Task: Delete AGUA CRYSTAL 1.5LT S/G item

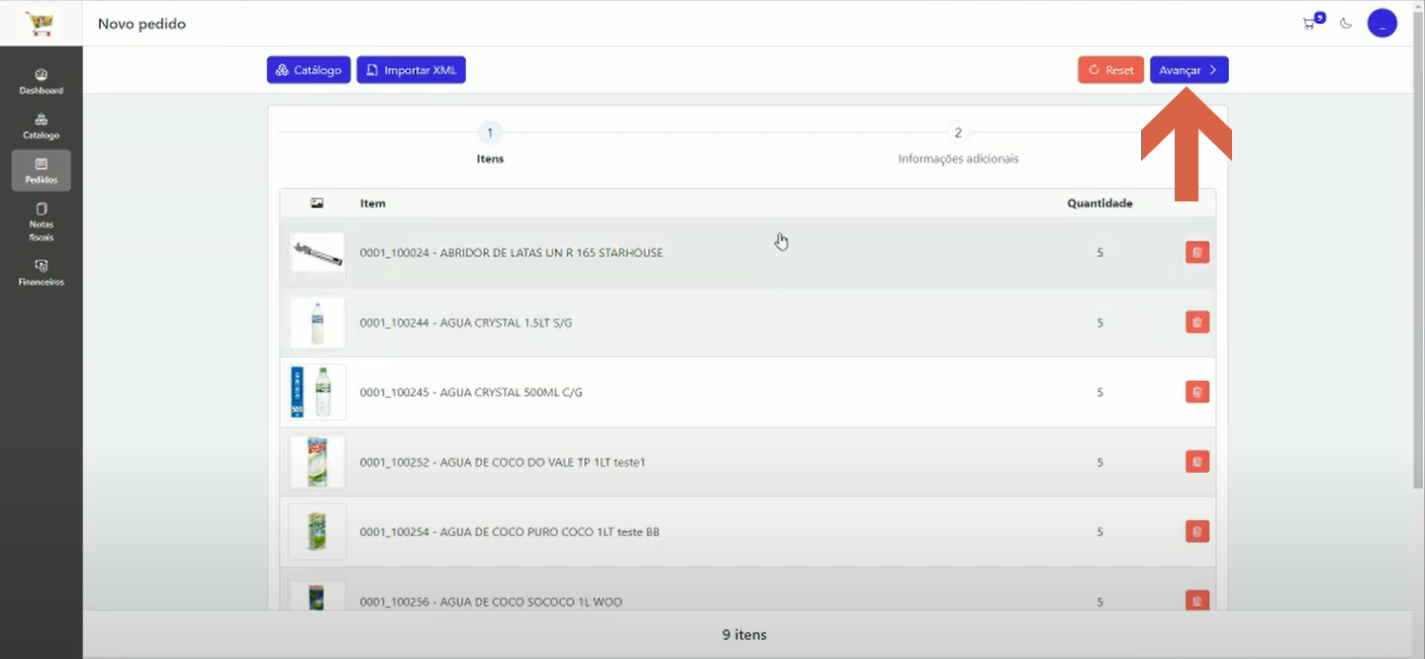Action: click(1197, 322)
